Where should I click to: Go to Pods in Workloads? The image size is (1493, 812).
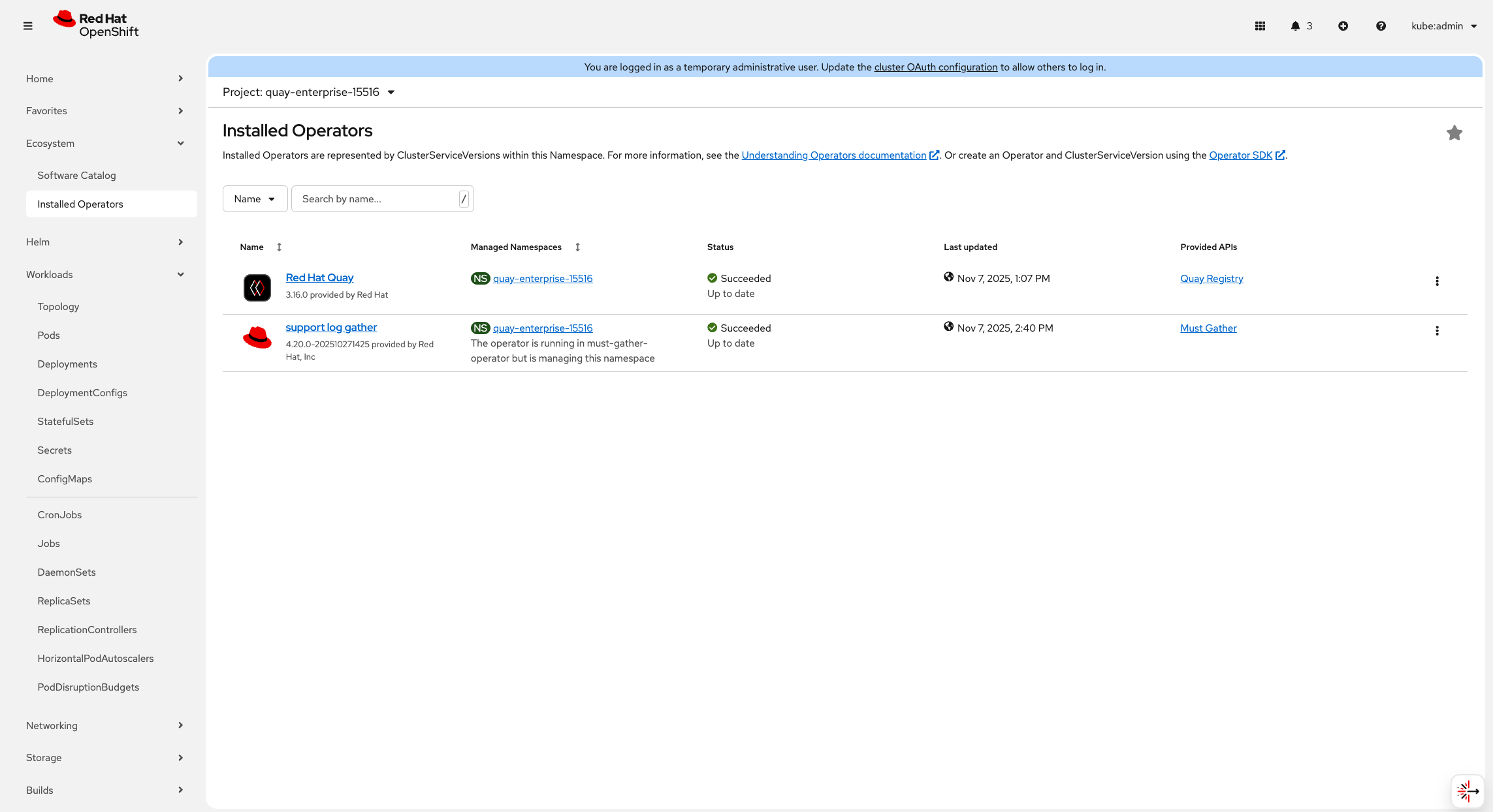pyautogui.click(x=48, y=336)
